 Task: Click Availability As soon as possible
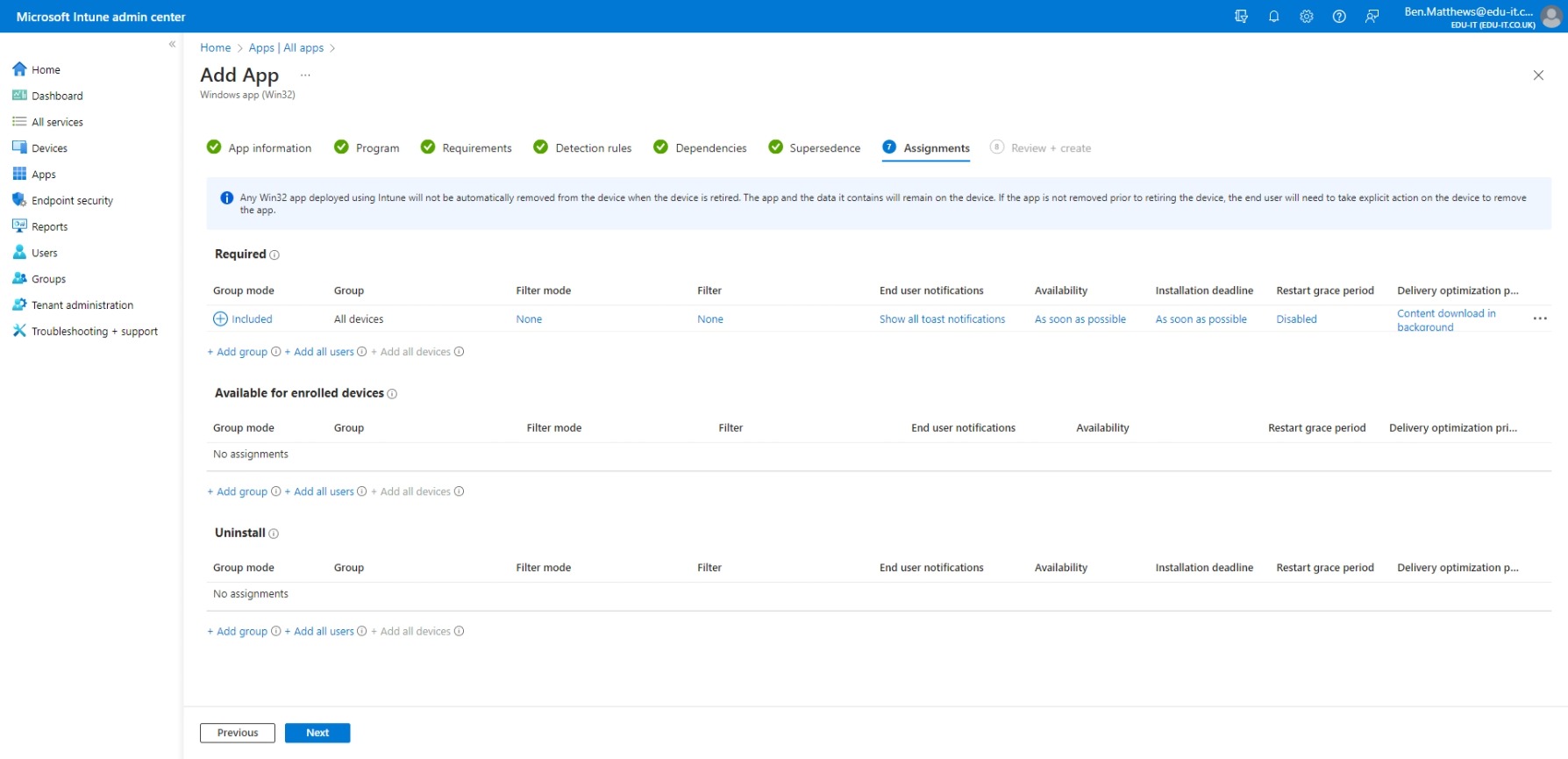[1080, 319]
